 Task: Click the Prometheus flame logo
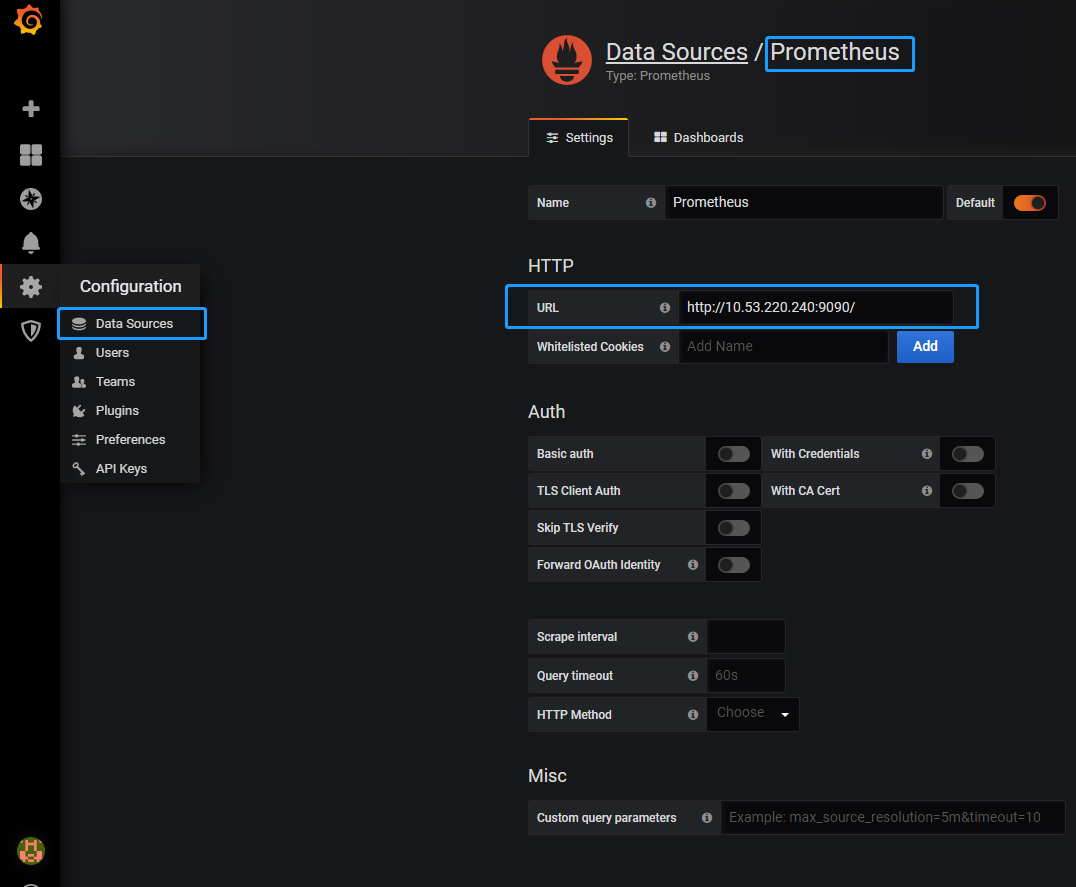tap(567, 60)
